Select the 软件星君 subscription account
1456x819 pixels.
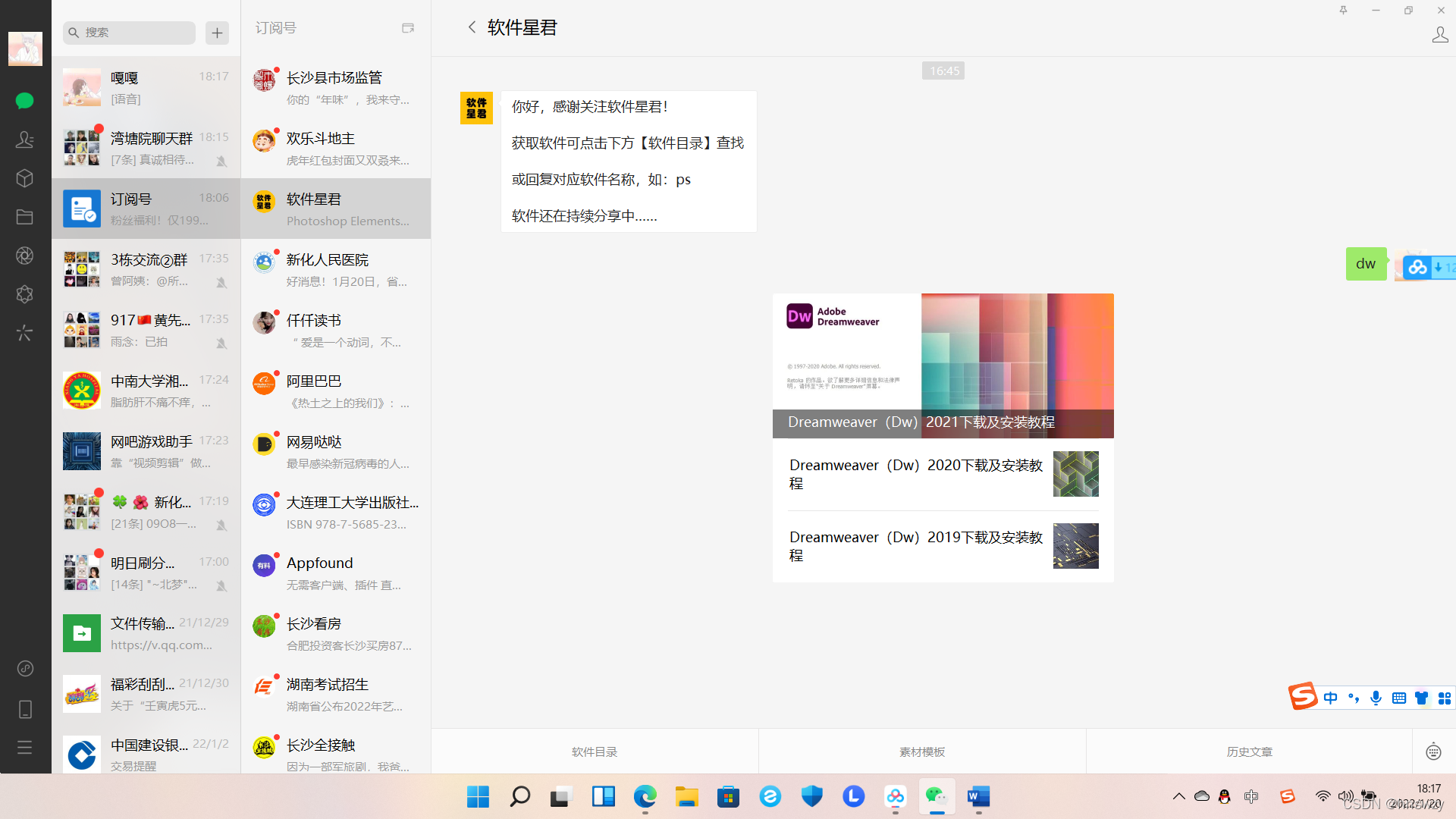[x=336, y=209]
